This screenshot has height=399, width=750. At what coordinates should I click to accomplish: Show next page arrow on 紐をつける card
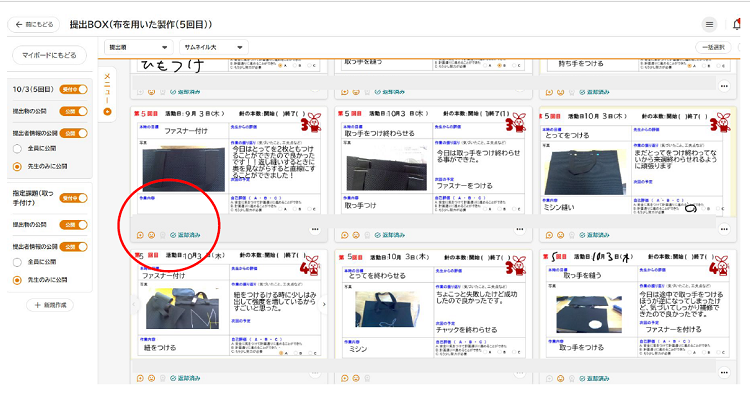[324, 304]
